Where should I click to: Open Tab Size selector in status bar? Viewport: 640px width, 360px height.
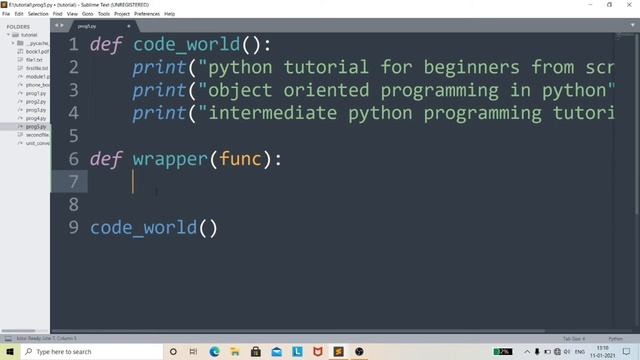click(x=574, y=339)
